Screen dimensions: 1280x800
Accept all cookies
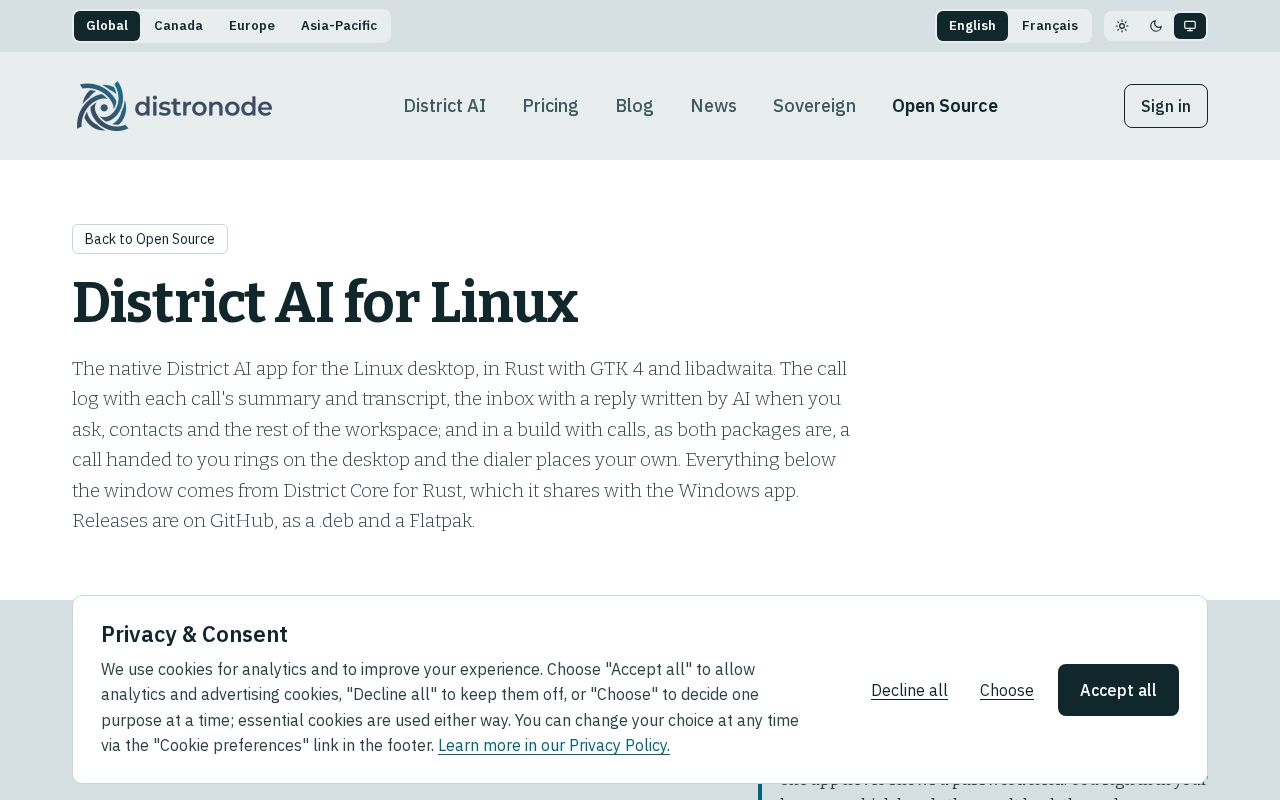(x=1118, y=690)
